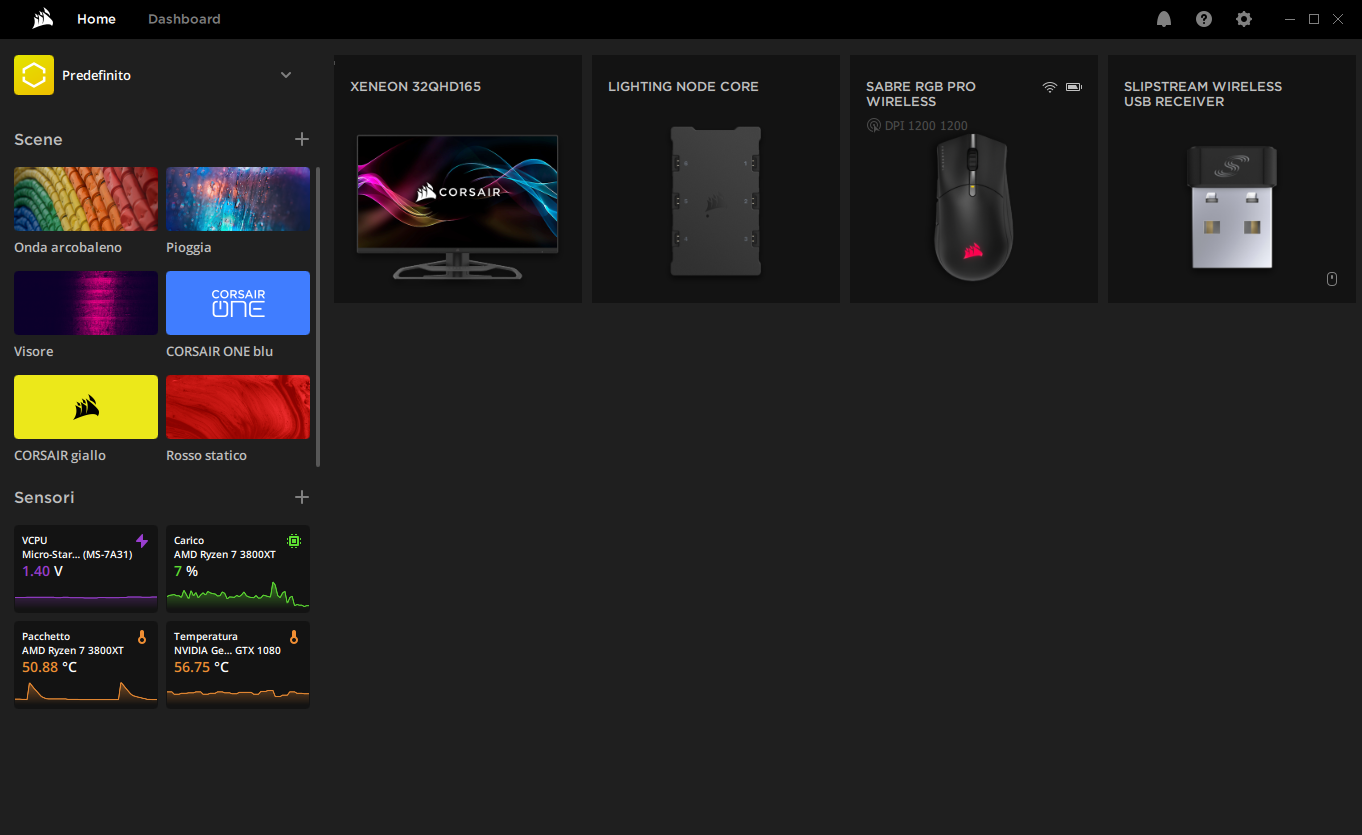Click the VCPU voltage lightning icon
Screen dimensions: 1362x835
(142, 541)
